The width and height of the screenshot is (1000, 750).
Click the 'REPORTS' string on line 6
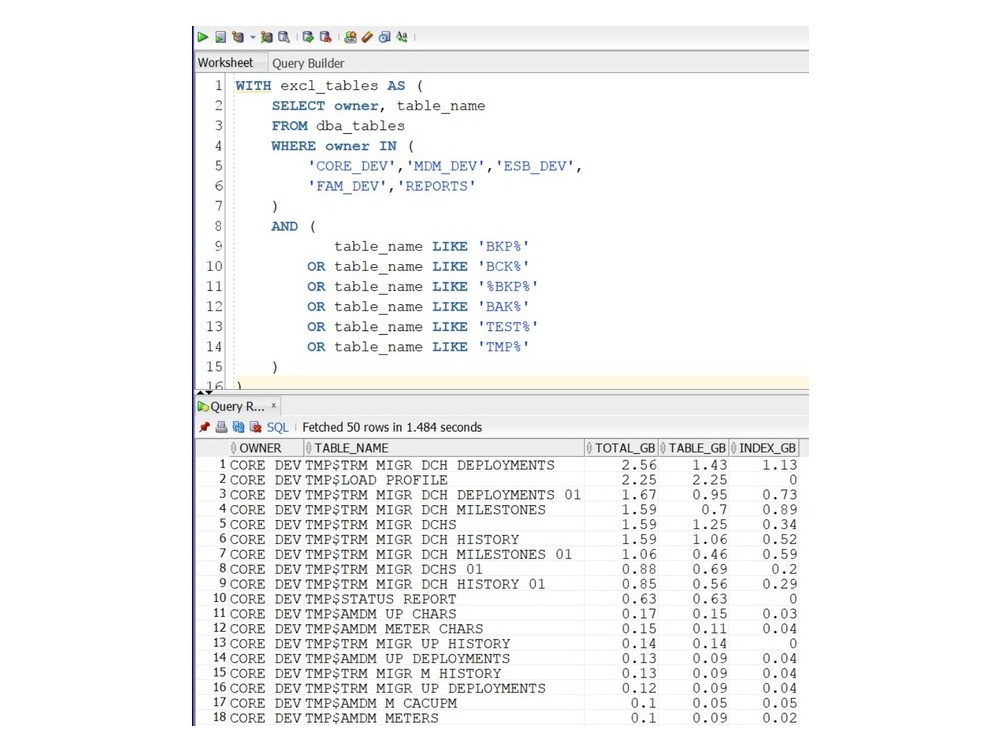(x=437, y=186)
